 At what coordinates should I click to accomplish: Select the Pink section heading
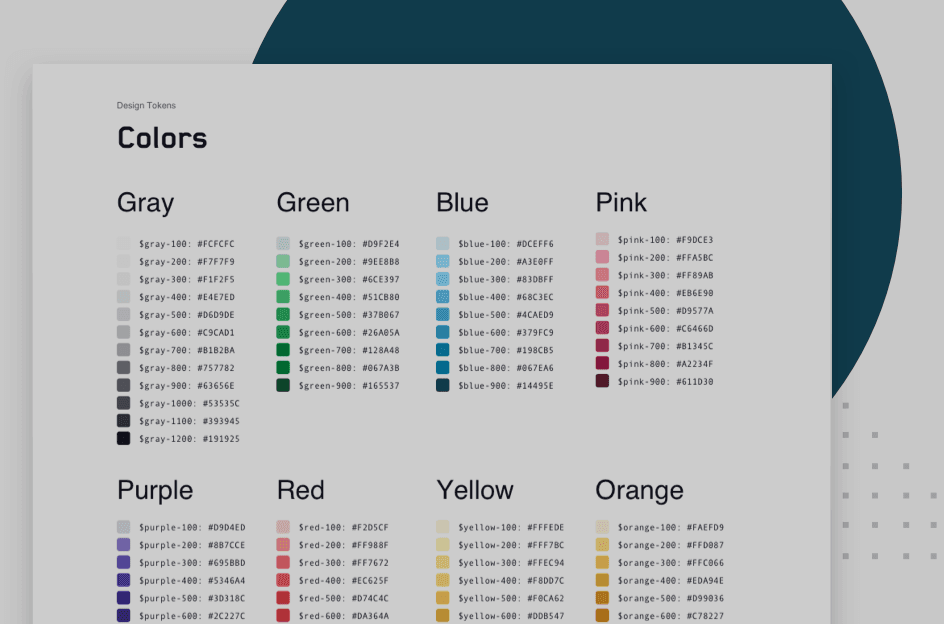[621, 203]
